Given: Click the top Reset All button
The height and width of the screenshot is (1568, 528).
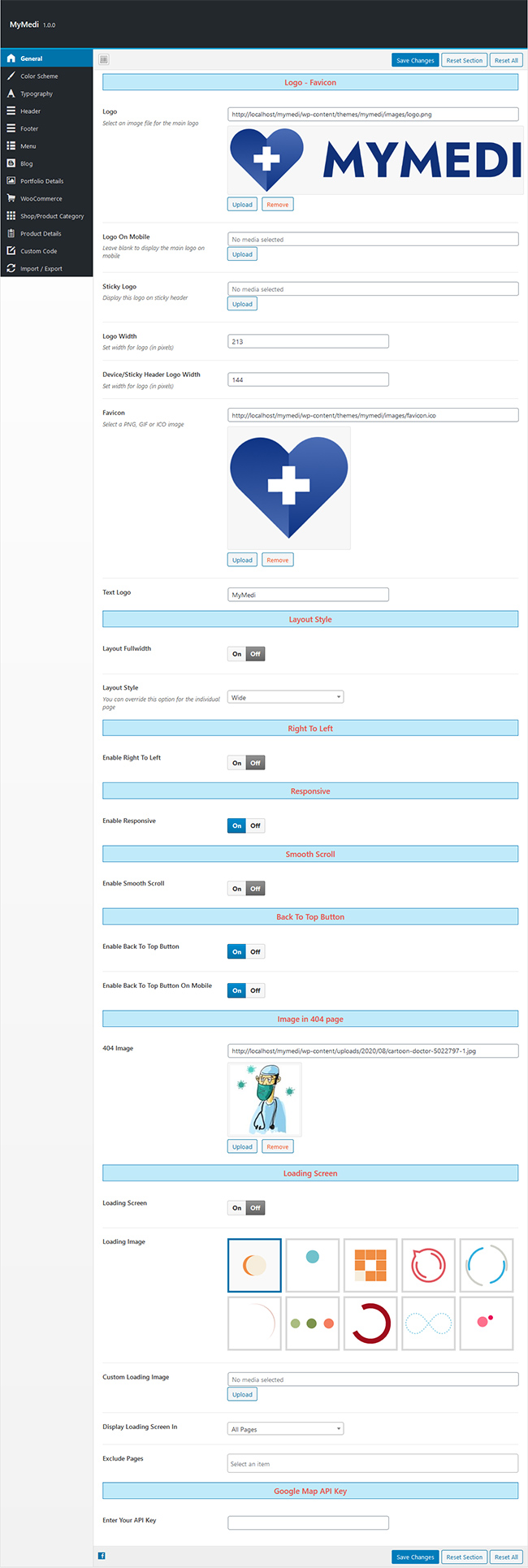Looking at the screenshot, I should point(506,60).
